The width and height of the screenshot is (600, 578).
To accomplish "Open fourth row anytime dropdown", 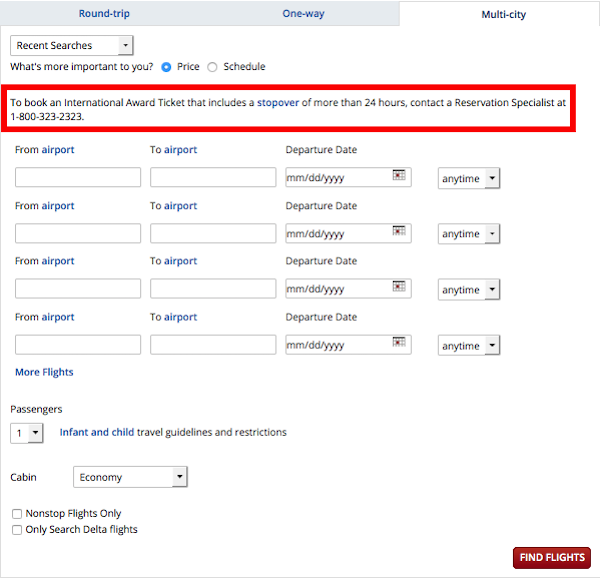I will pos(469,346).
